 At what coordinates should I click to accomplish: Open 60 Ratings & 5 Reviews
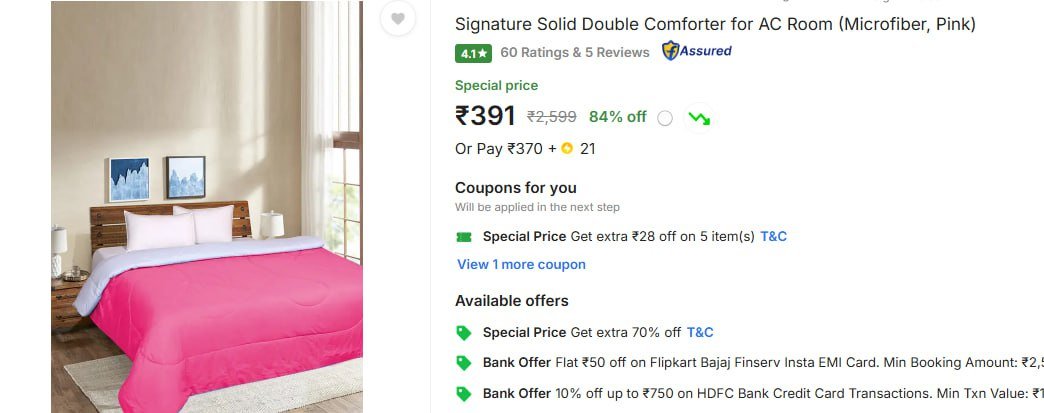pos(575,52)
